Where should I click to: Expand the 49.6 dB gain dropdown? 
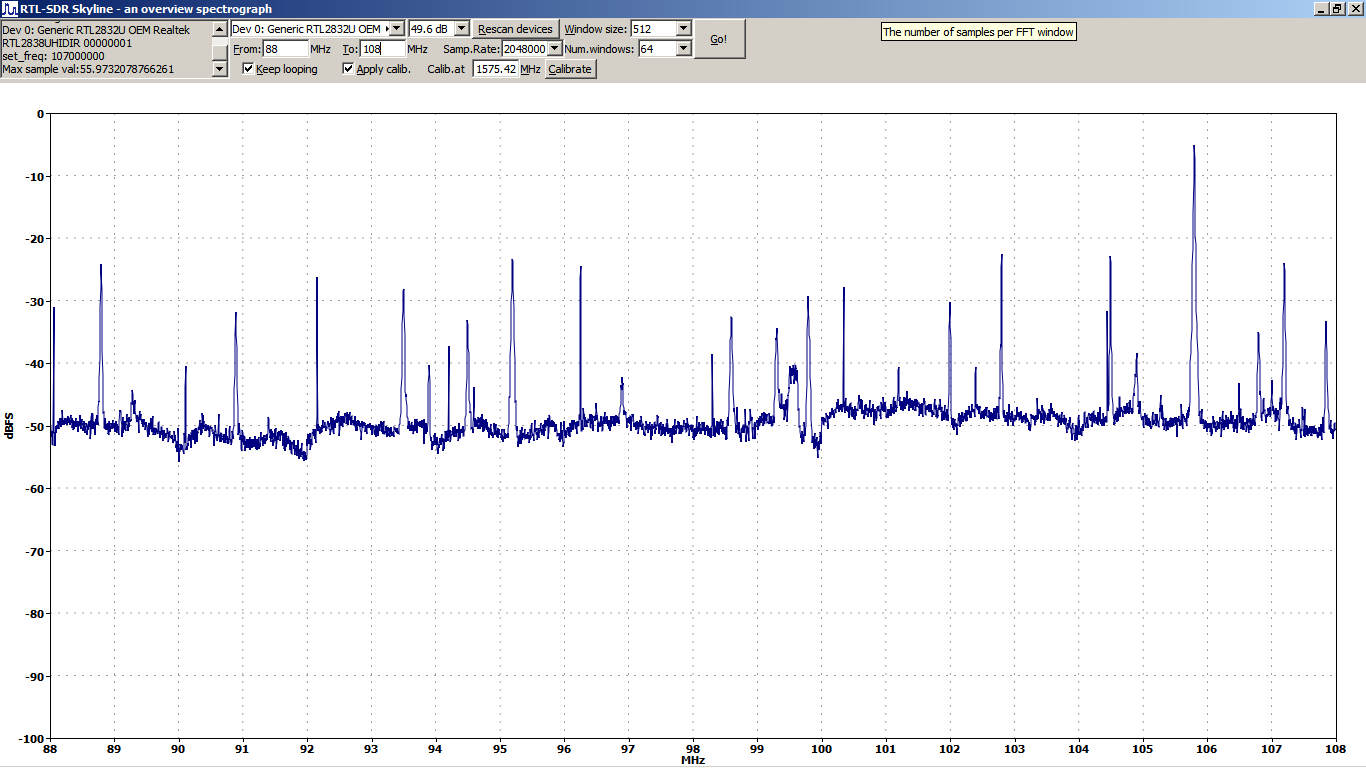(461, 29)
